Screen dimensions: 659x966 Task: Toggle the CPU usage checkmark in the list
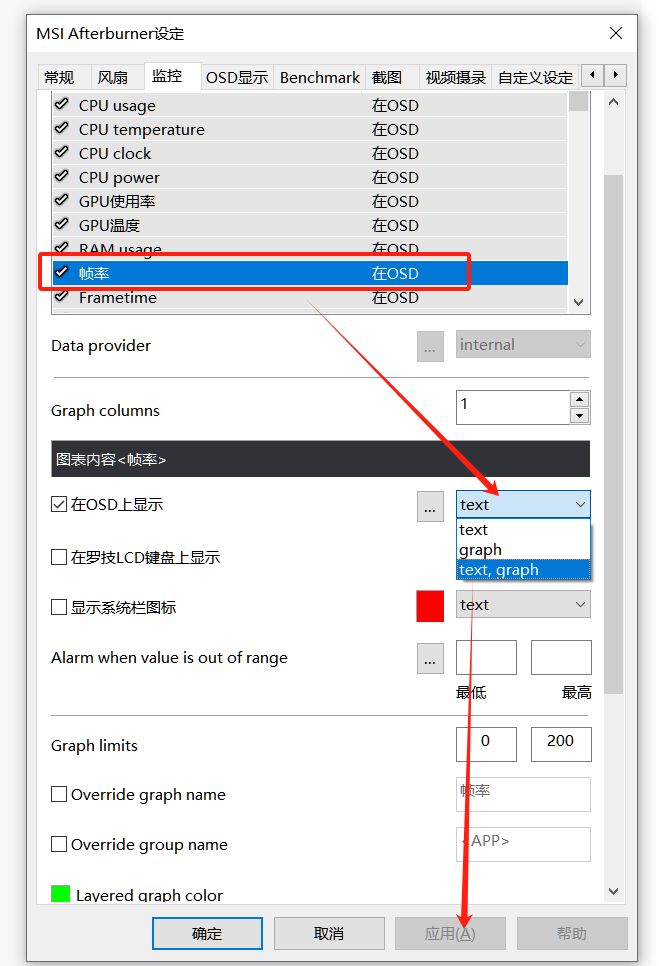[62, 104]
